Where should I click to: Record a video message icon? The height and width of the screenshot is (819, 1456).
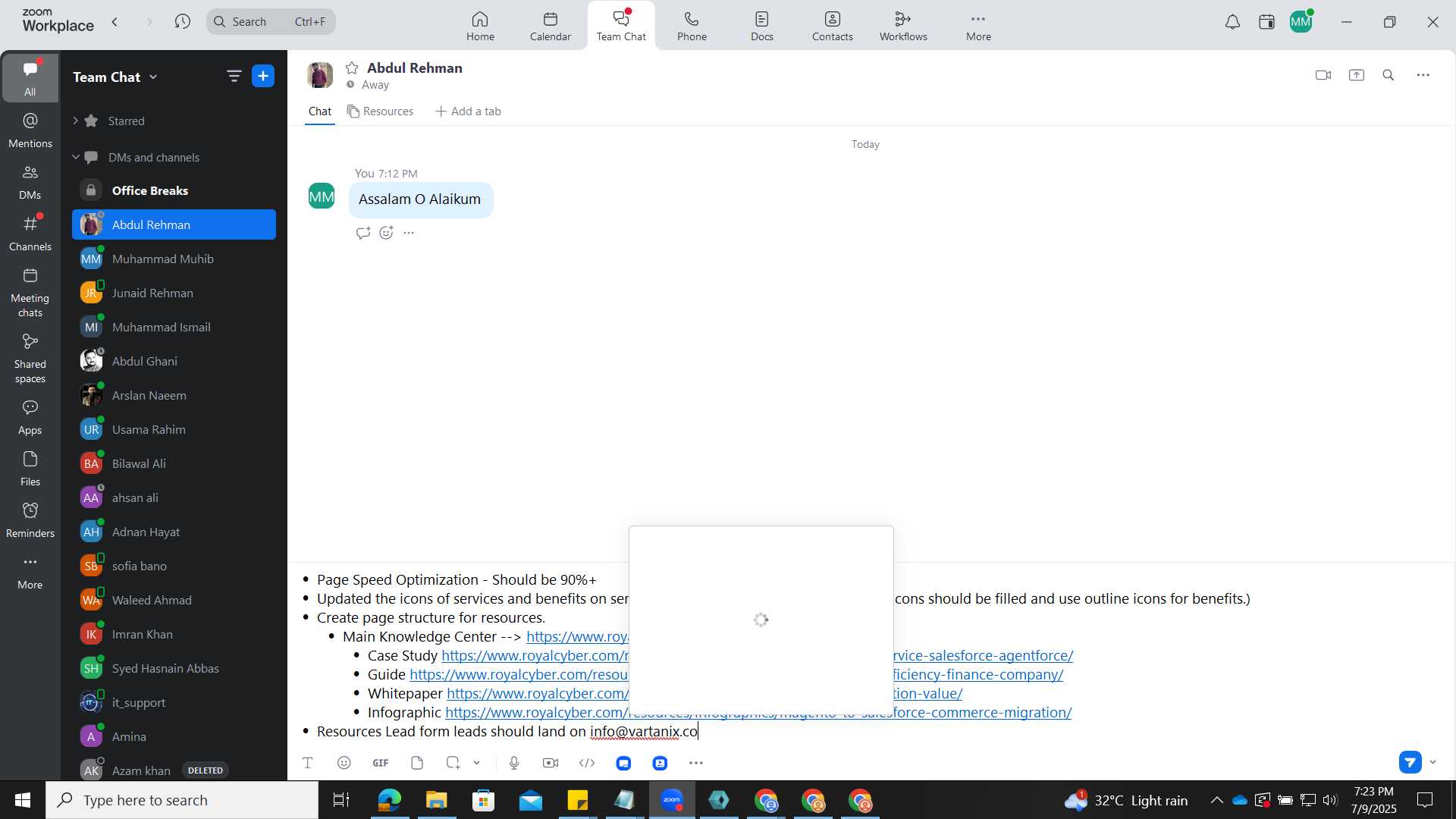(x=551, y=763)
